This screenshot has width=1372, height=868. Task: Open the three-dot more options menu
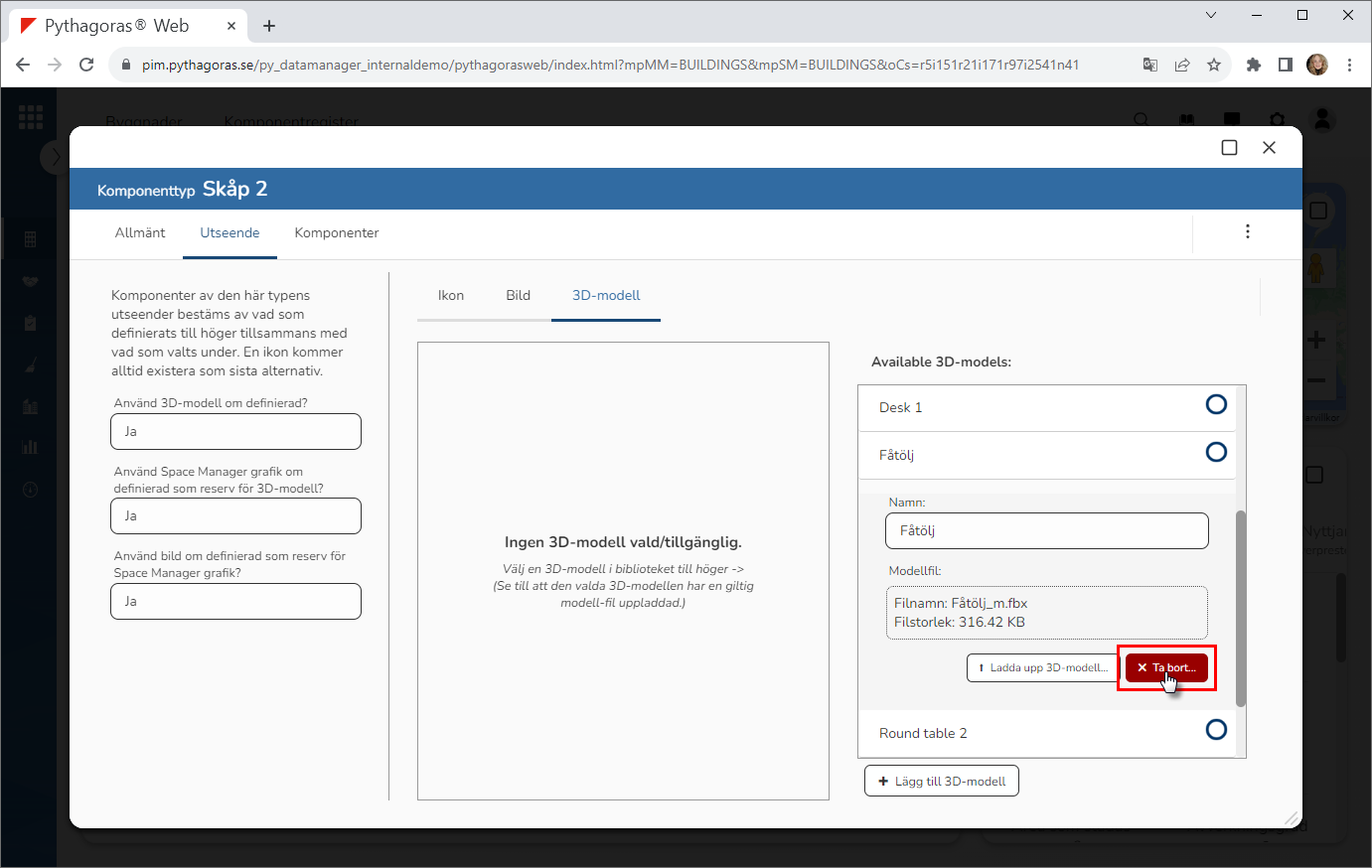click(1247, 231)
